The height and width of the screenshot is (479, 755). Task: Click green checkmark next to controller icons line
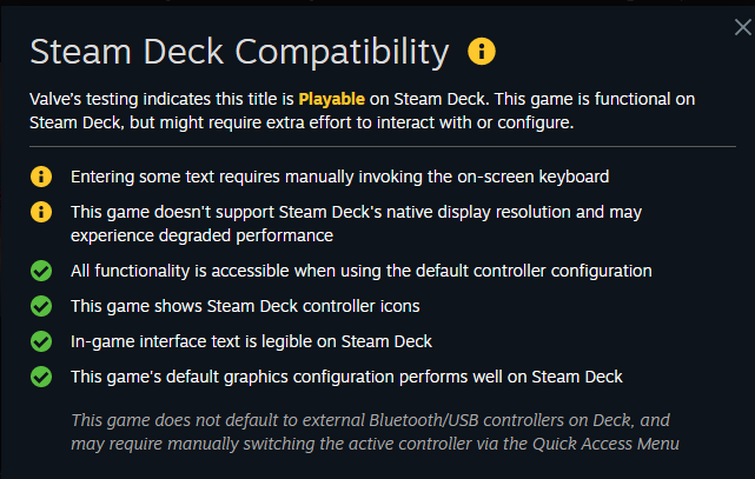[x=41, y=306]
